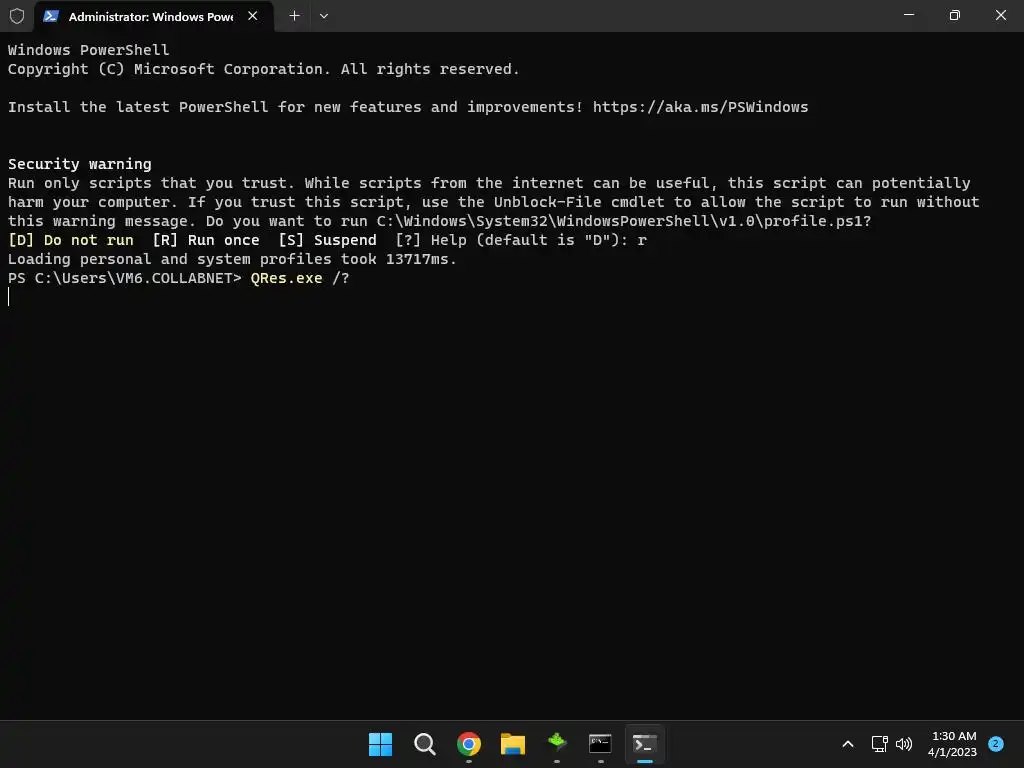Restore down the terminal window
This screenshot has height=768, width=1024.
955,15
